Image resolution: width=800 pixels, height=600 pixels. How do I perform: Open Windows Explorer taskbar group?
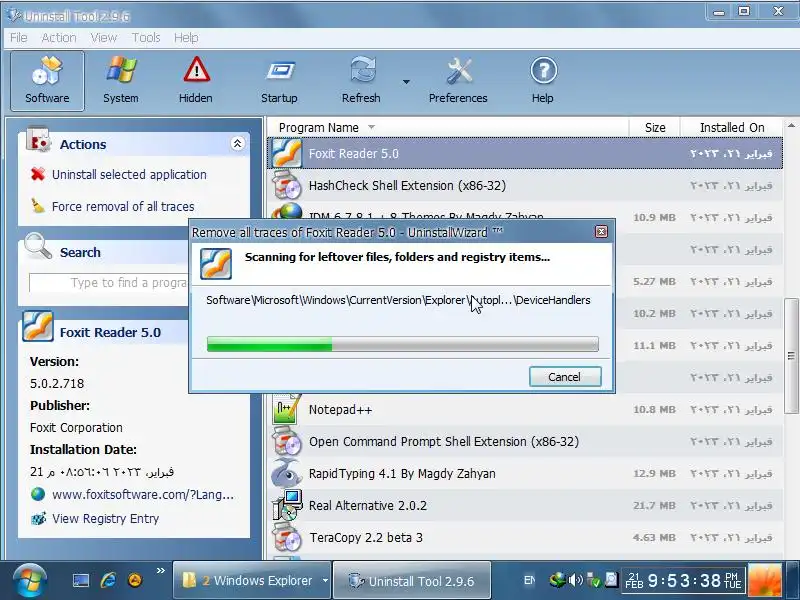point(253,581)
